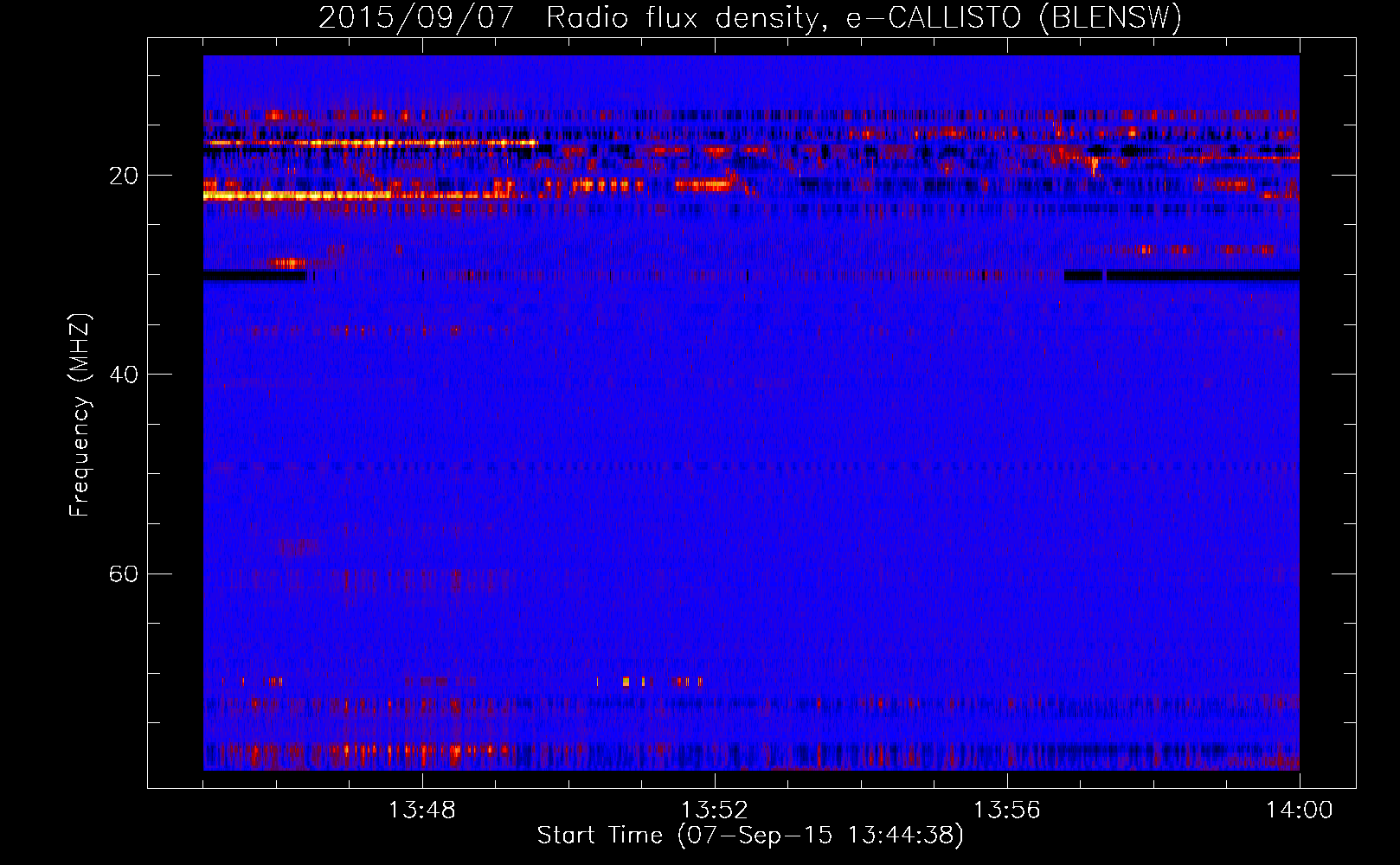Click the '13:56' time tick label

[x=1006, y=811]
